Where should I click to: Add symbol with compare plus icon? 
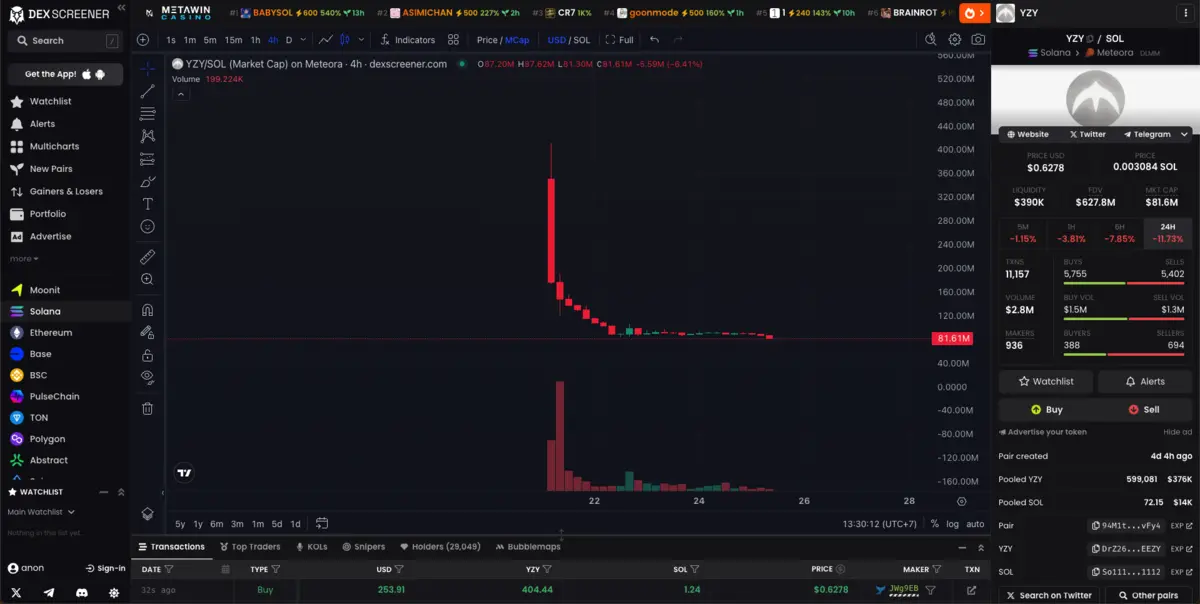tap(143, 39)
